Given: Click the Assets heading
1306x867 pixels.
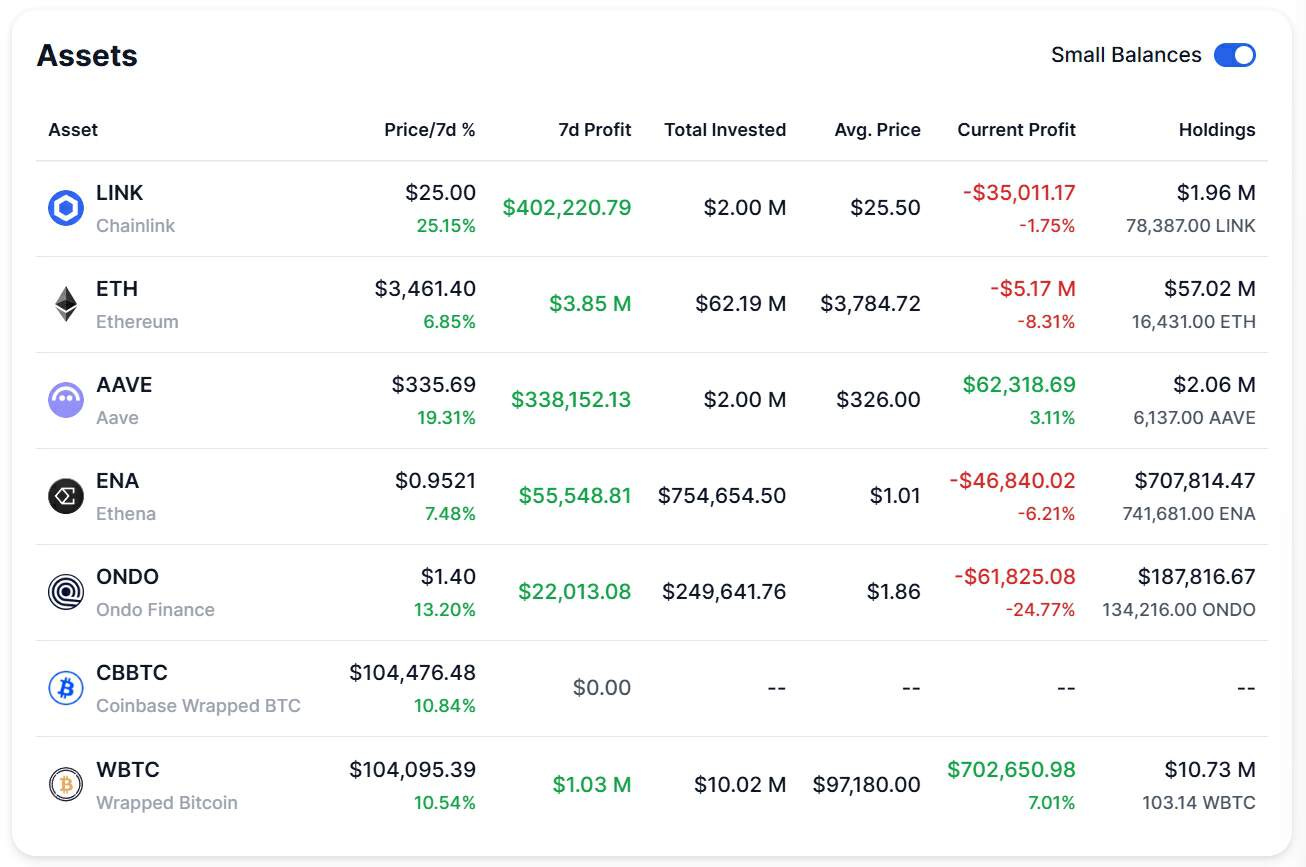Looking at the screenshot, I should 87,56.
